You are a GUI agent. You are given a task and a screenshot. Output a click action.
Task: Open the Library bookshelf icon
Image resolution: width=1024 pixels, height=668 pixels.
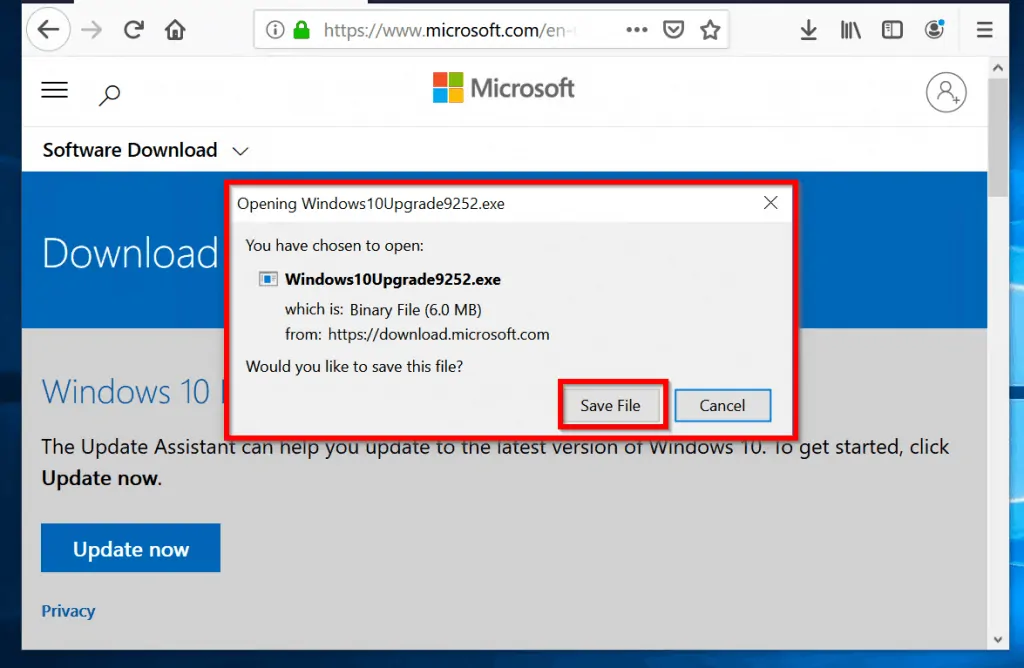pyautogui.click(x=850, y=29)
